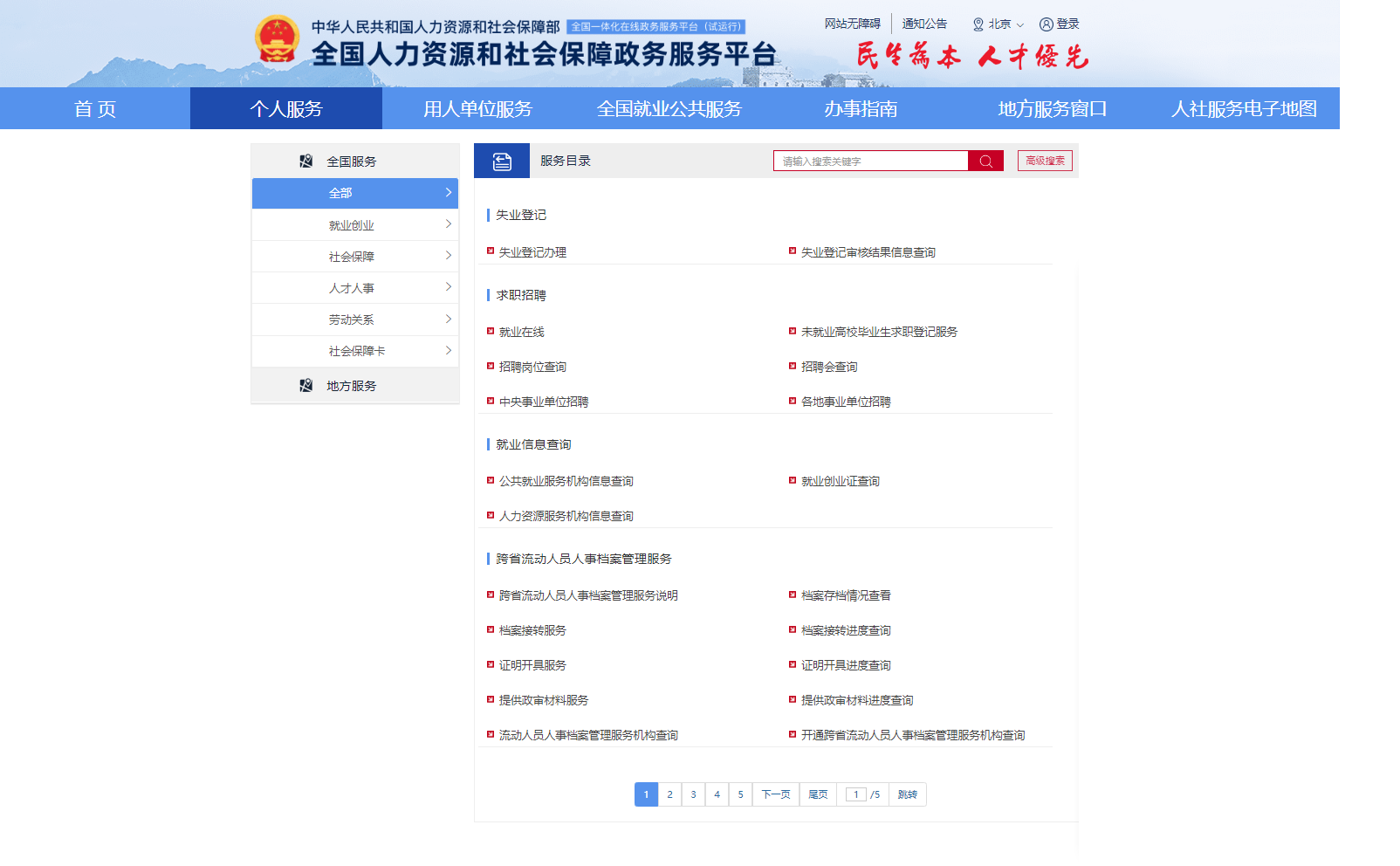Click the red bullet beside 失业登记办理
This screenshot has height=866, width=1400.
491,251
